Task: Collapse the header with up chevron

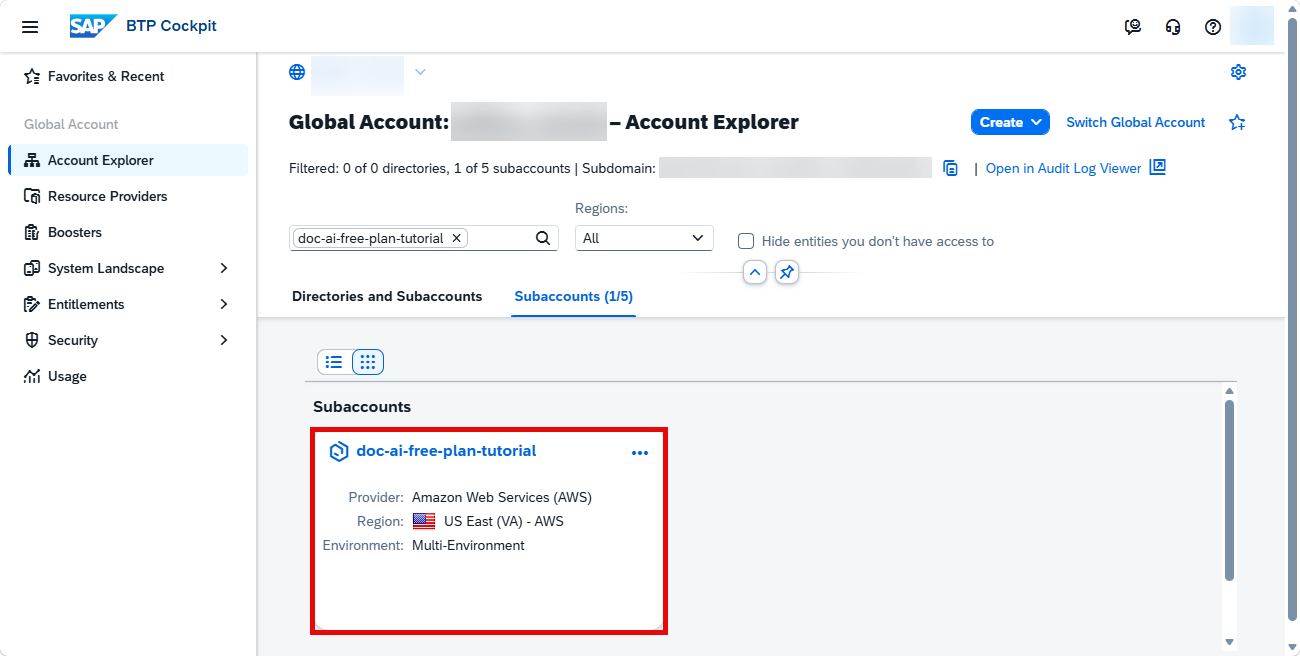Action: [x=755, y=272]
